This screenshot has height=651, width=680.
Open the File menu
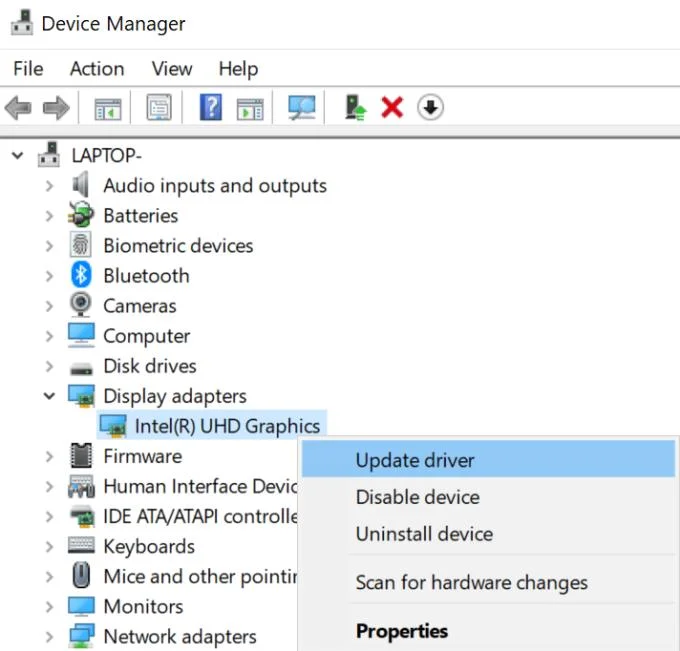(28, 69)
